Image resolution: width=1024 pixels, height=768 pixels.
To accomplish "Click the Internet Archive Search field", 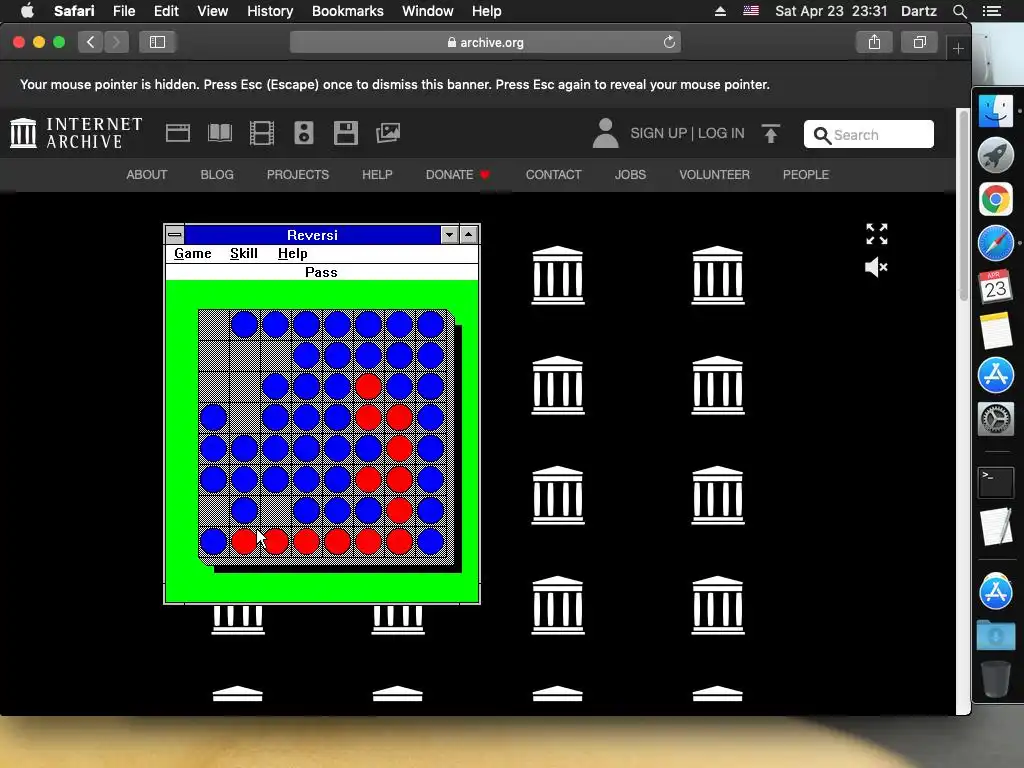I will pyautogui.click(x=869, y=135).
